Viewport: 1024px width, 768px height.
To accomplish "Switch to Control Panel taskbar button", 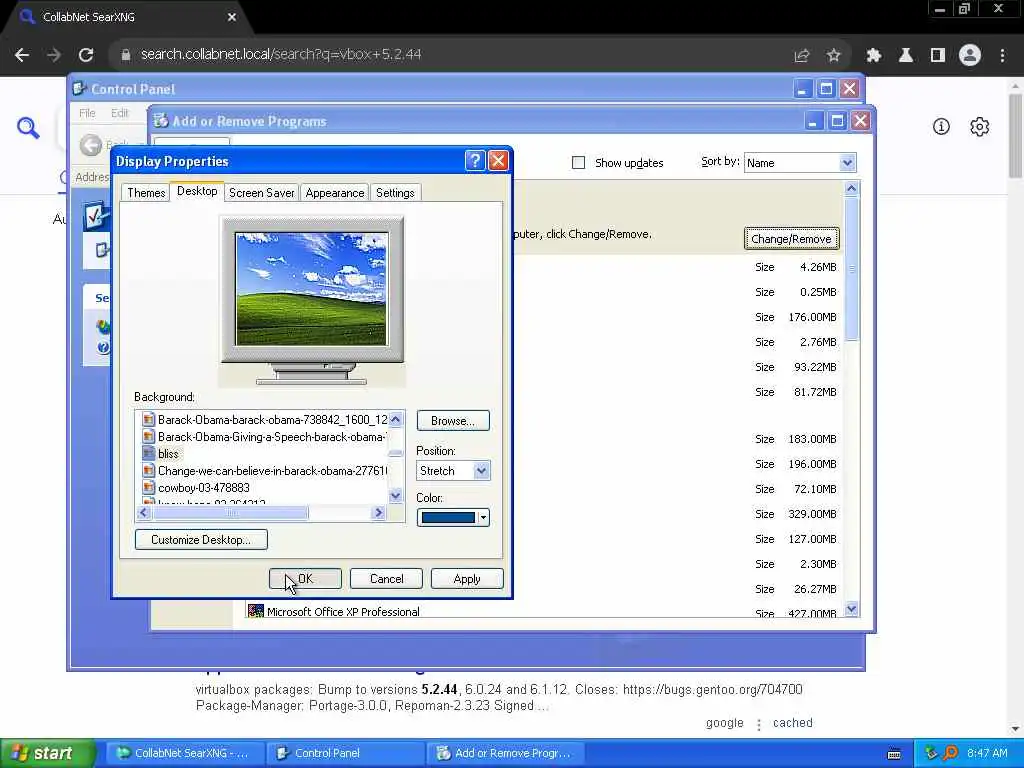I will [x=345, y=753].
